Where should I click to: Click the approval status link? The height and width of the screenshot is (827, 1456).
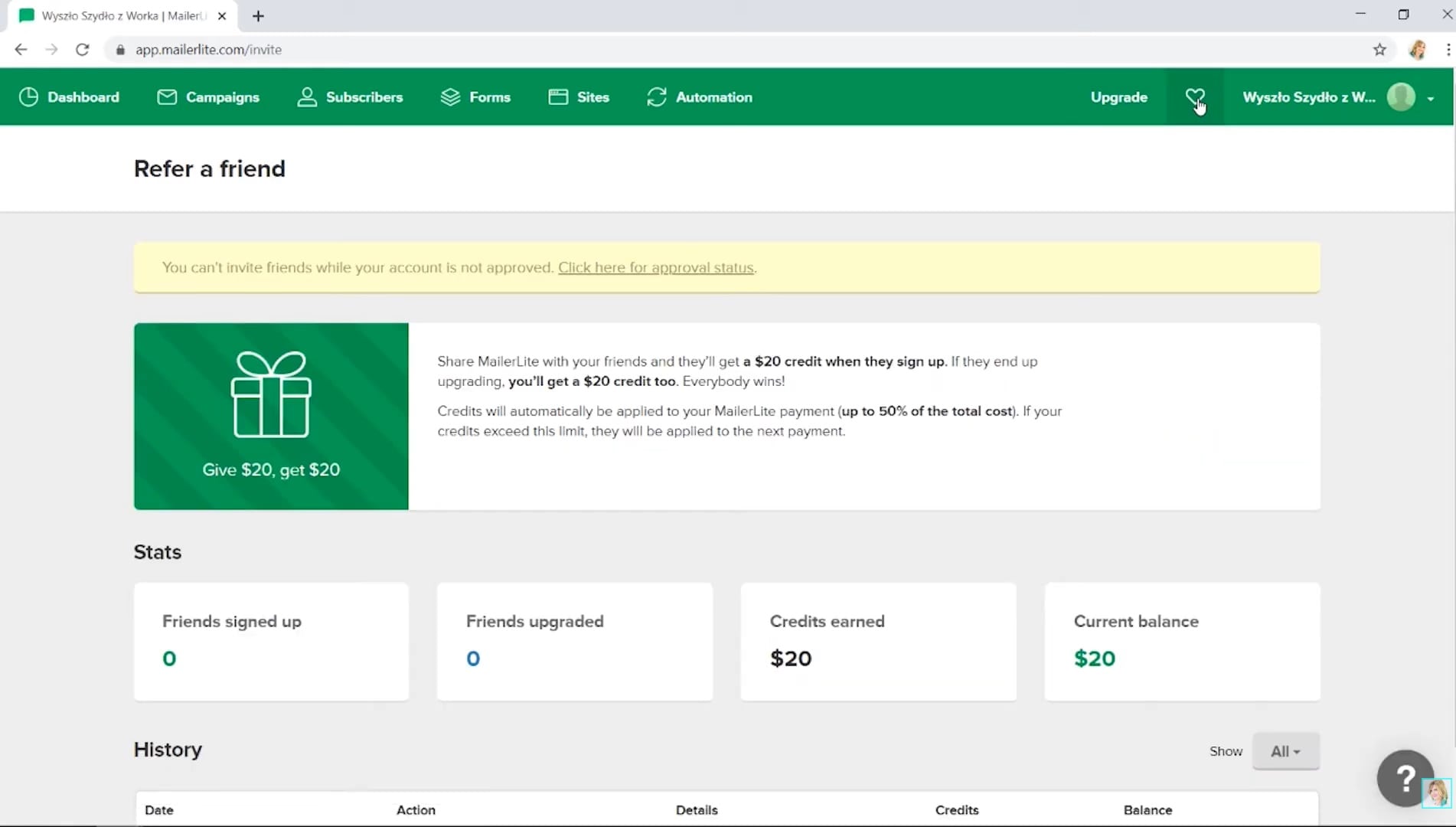(x=656, y=267)
